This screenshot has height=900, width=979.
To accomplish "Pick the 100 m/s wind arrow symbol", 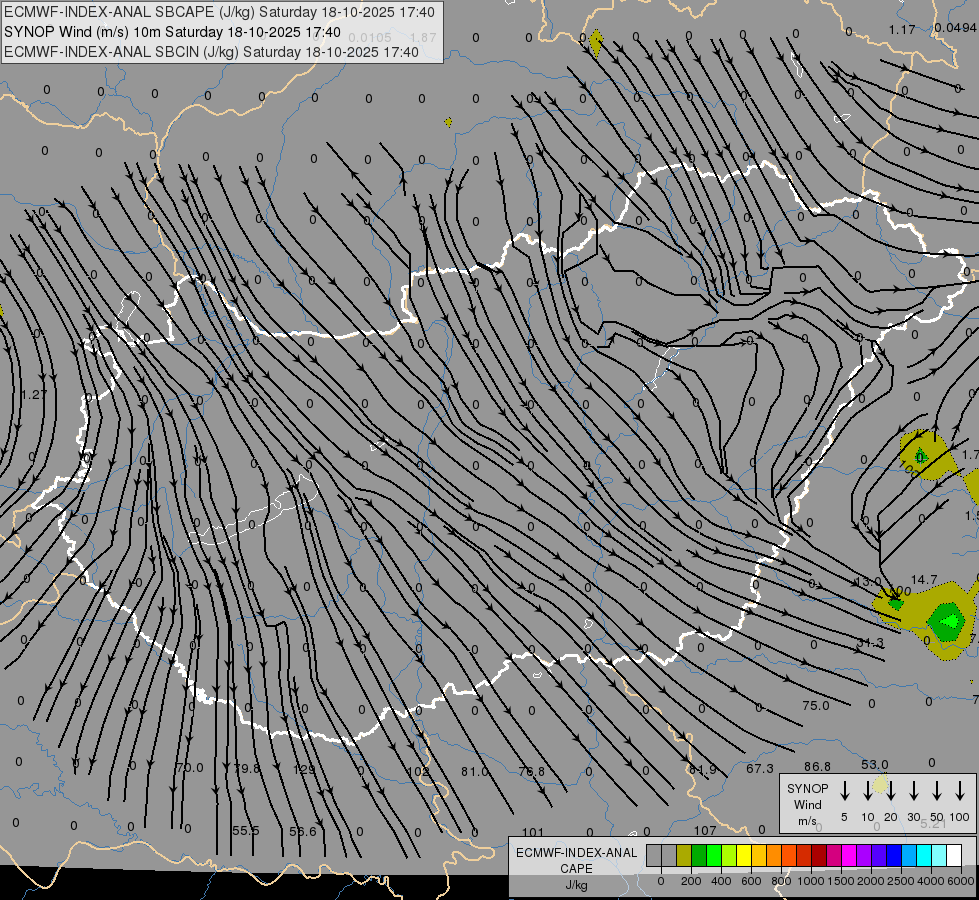I will [960, 791].
